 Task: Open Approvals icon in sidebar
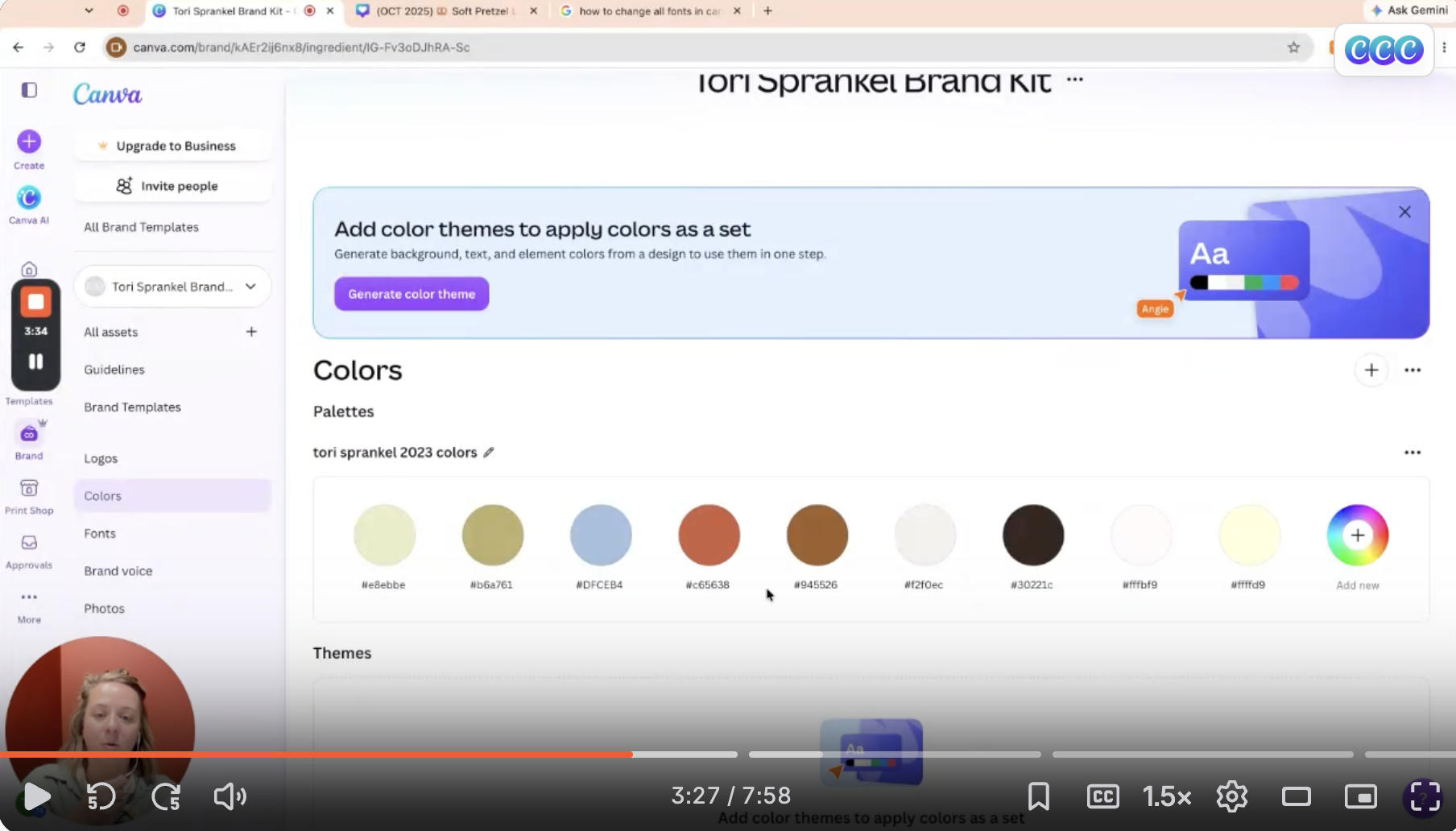click(x=29, y=544)
